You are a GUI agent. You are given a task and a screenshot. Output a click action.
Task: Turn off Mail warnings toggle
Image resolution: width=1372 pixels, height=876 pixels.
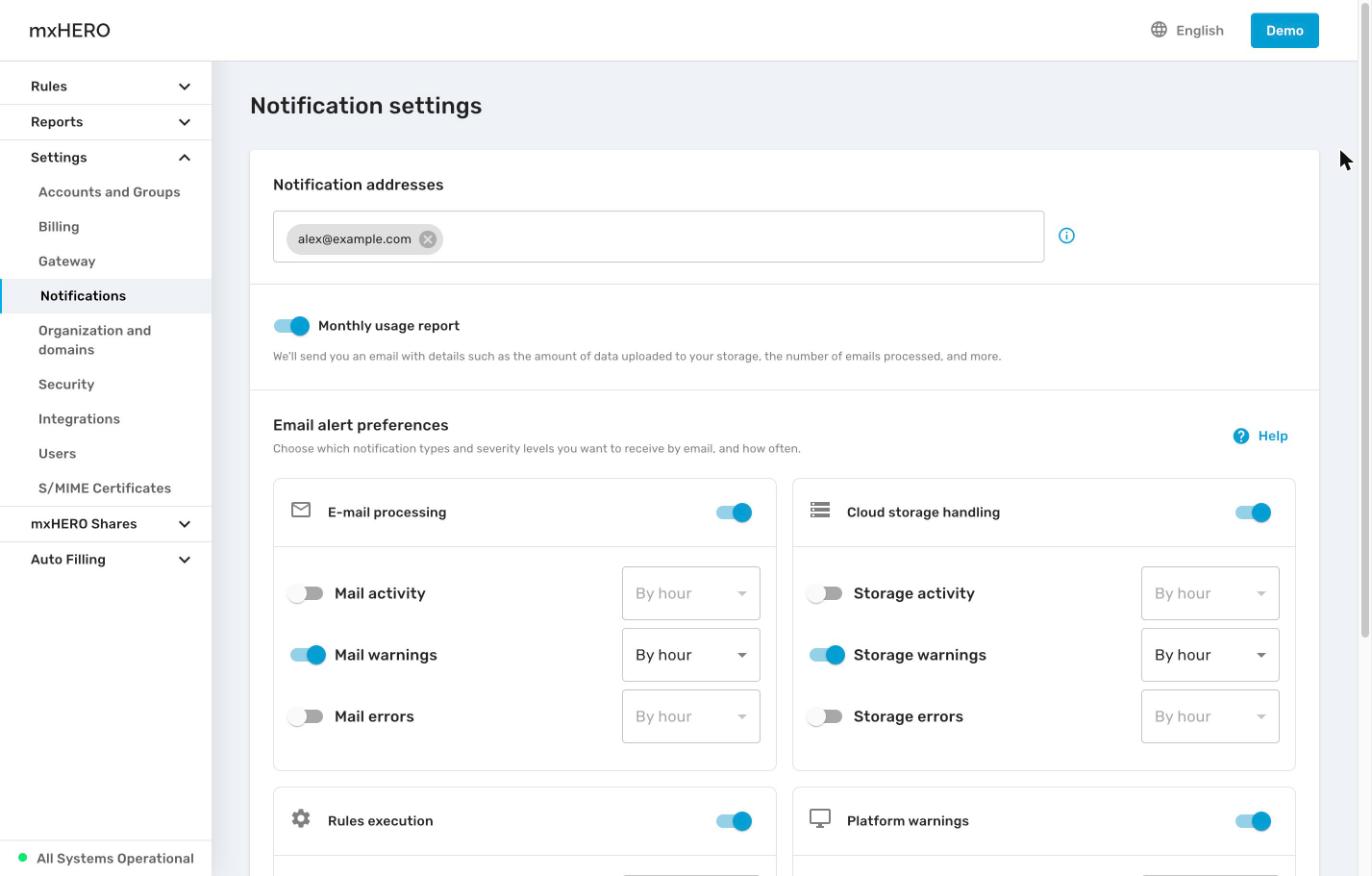click(308, 655)
